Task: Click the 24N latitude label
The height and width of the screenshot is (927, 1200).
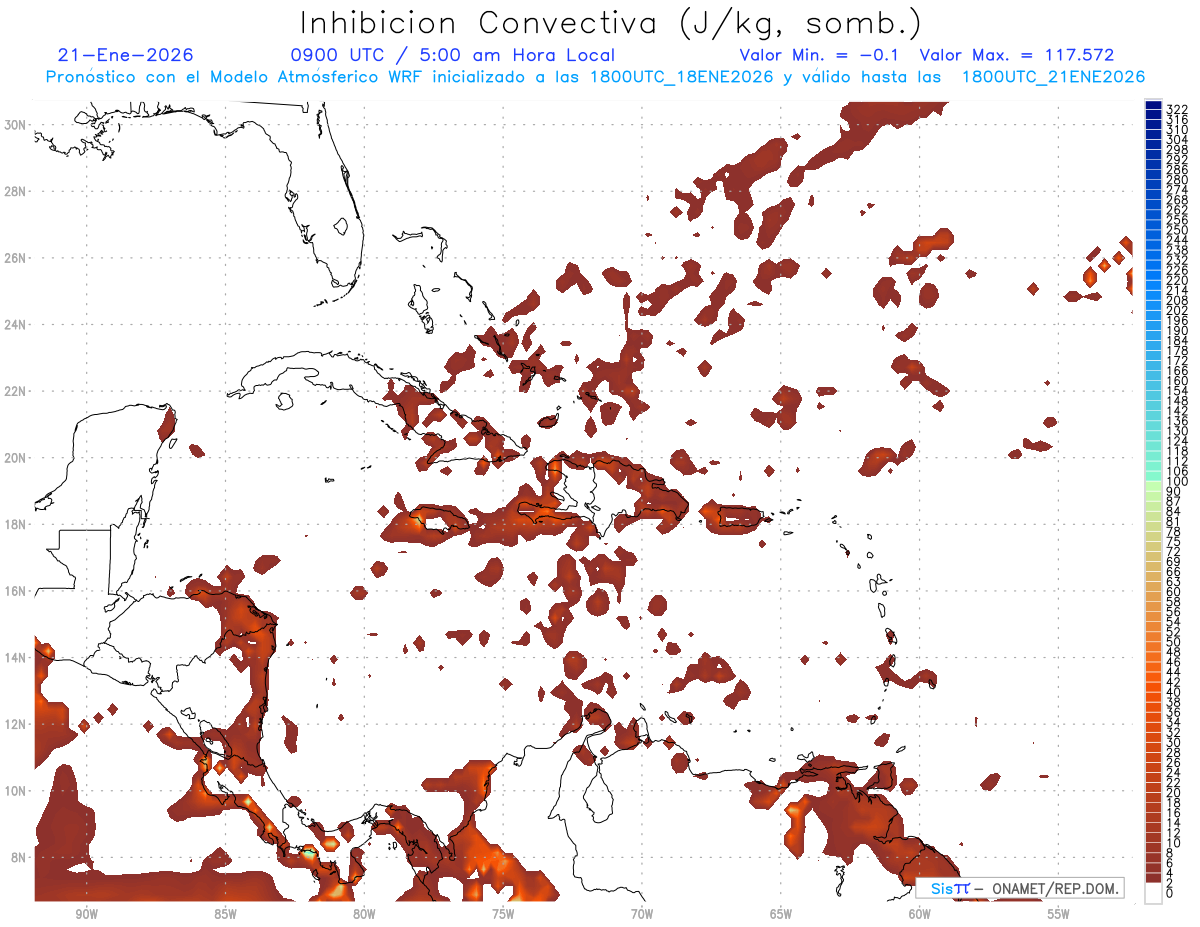Action: [x=16, y=324]
